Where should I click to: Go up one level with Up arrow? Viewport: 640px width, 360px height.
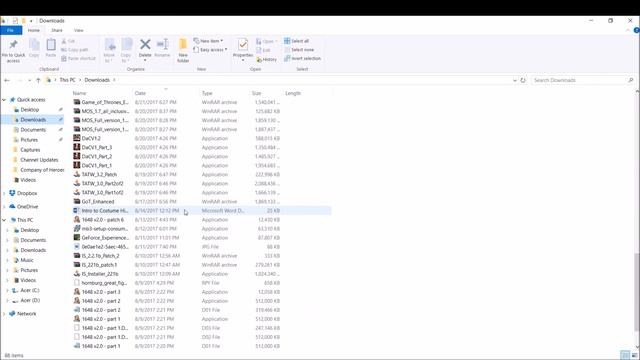point(38,80)
